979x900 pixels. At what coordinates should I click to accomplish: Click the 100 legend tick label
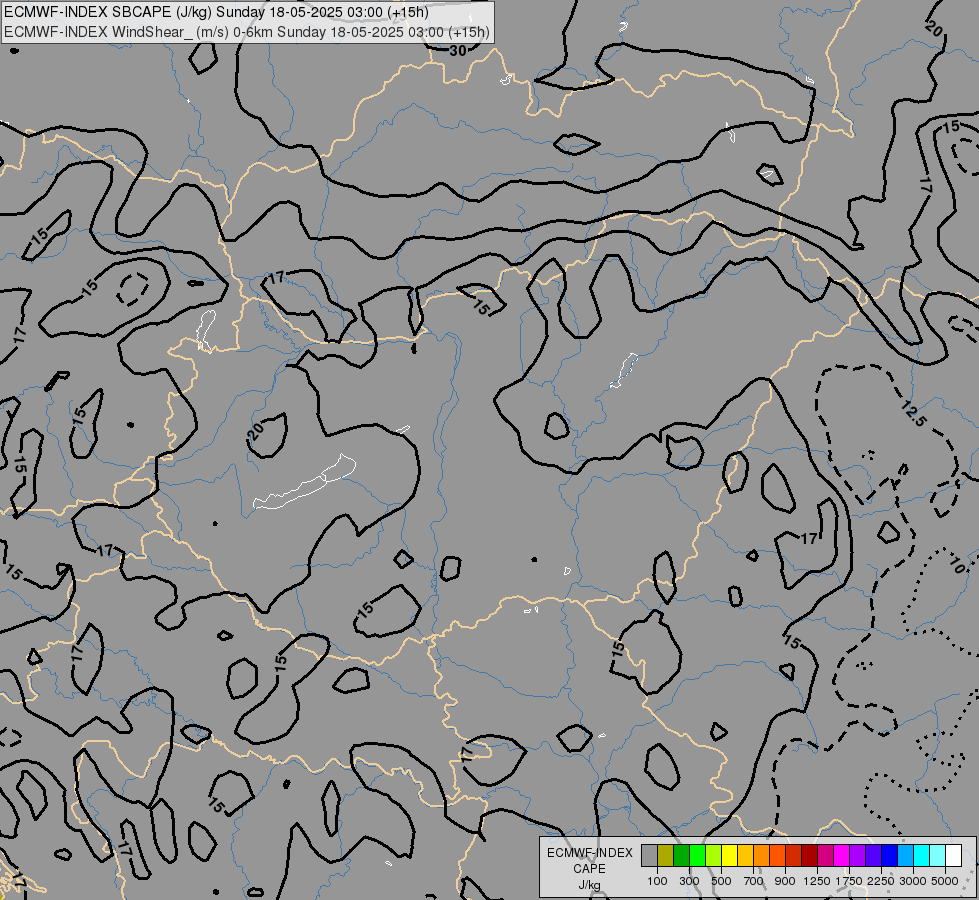[x=657, y=881]
